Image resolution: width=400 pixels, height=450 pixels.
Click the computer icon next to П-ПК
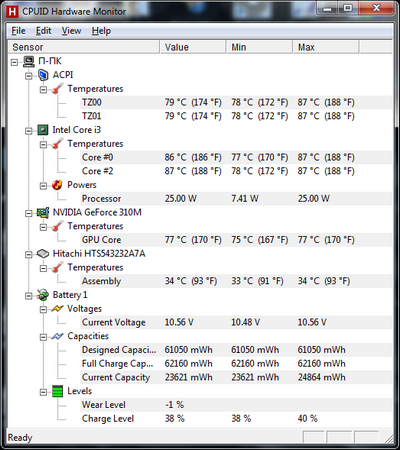(x=29, y=61)
